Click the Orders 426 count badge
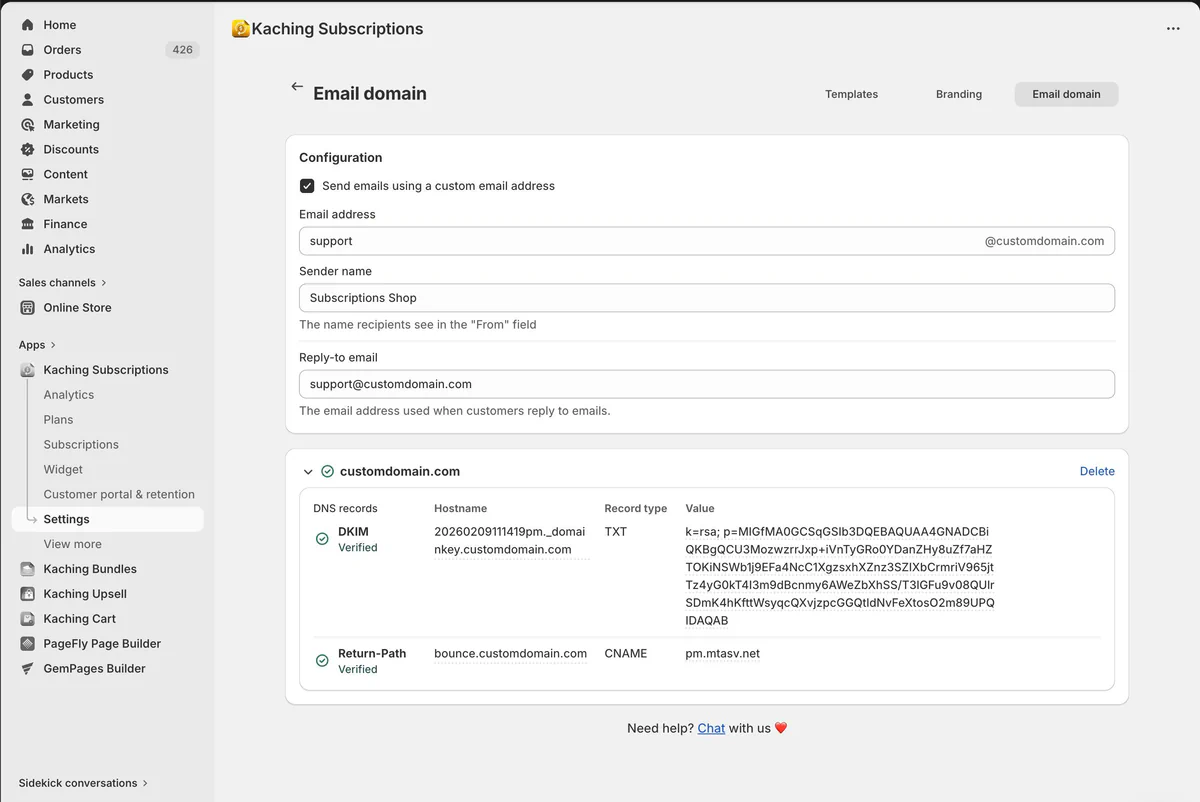The height and width of the screenshot is (802, 1200). pyautogui.click(x=182, y=50)
